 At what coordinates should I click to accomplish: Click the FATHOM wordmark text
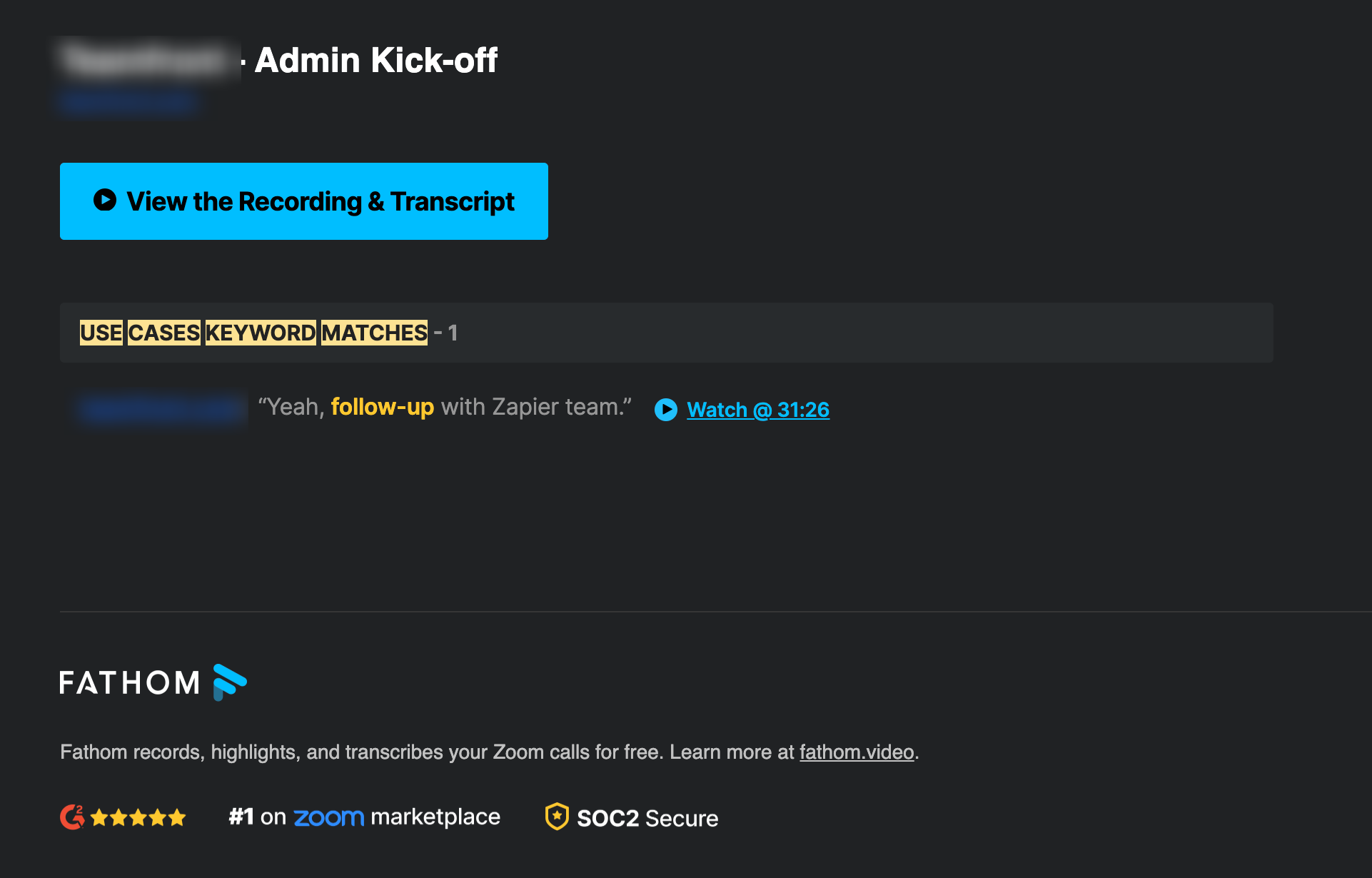pyautogui.click(x=130, y=683)
